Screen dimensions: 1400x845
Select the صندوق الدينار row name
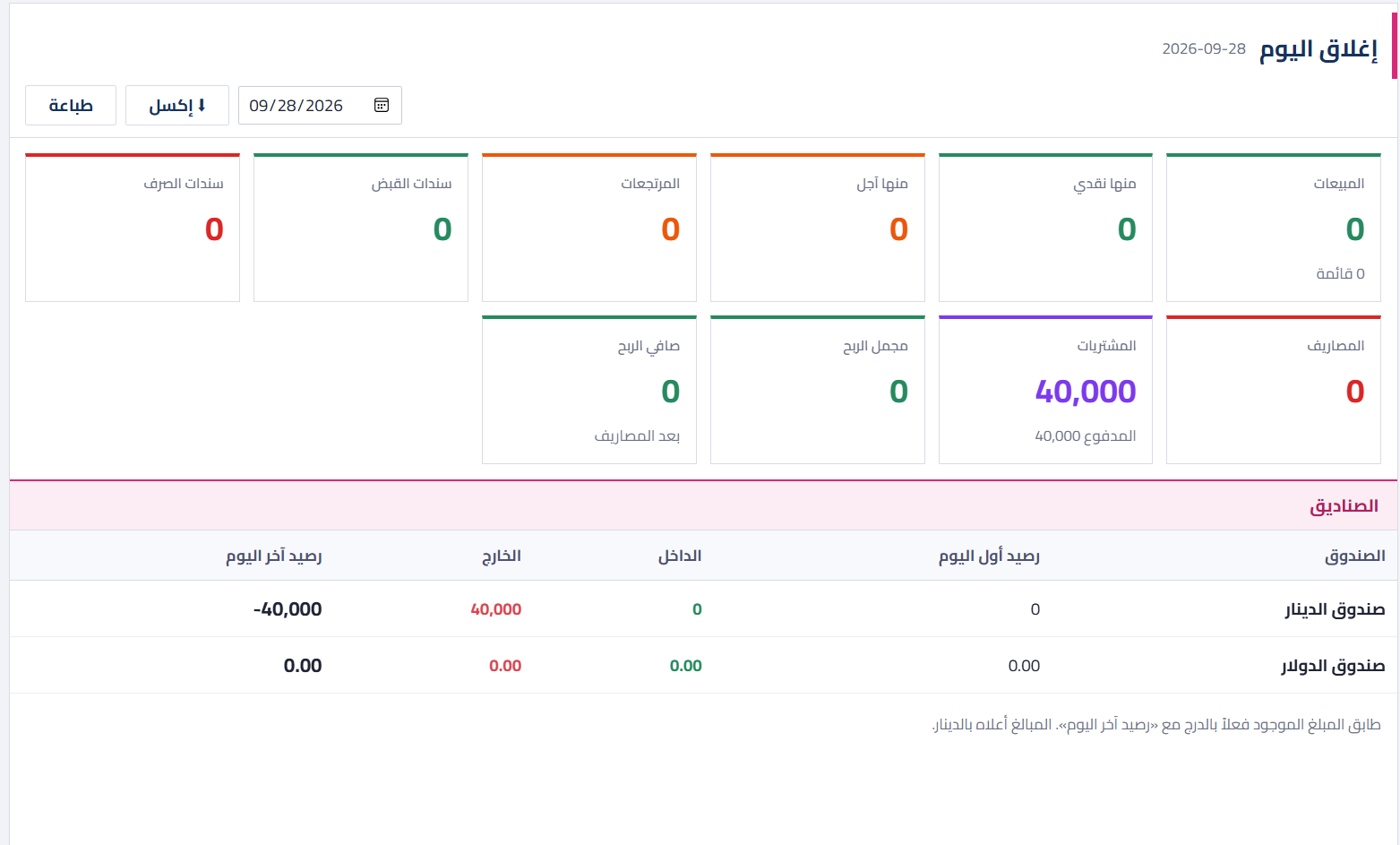(x=1335, y=609)
